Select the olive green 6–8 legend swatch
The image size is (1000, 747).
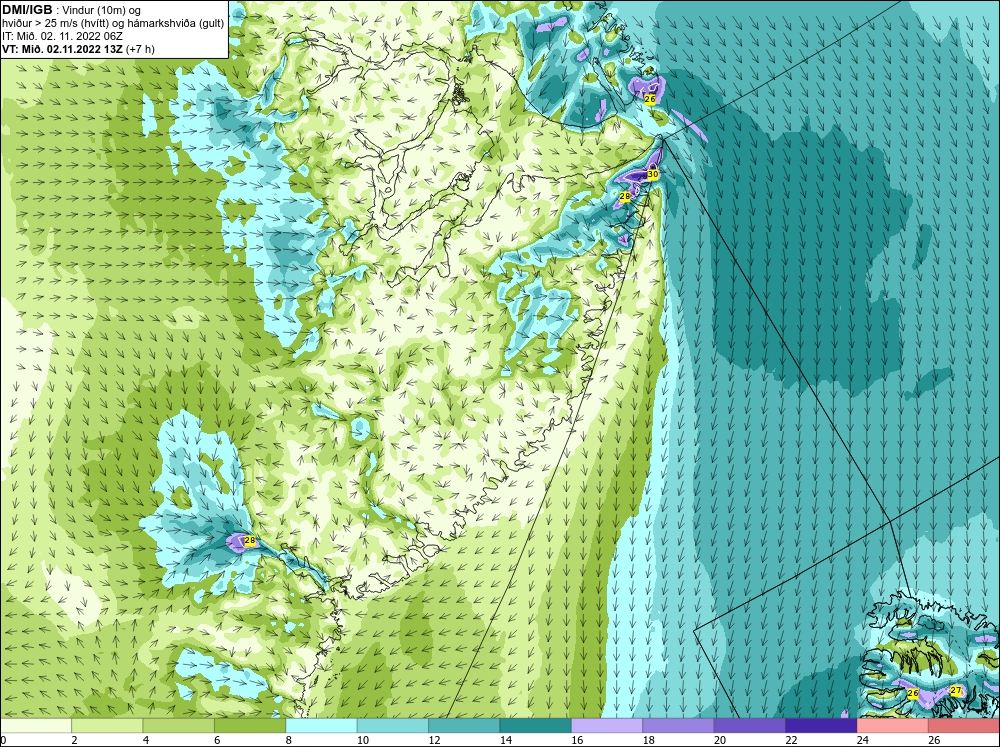[250, 725]
